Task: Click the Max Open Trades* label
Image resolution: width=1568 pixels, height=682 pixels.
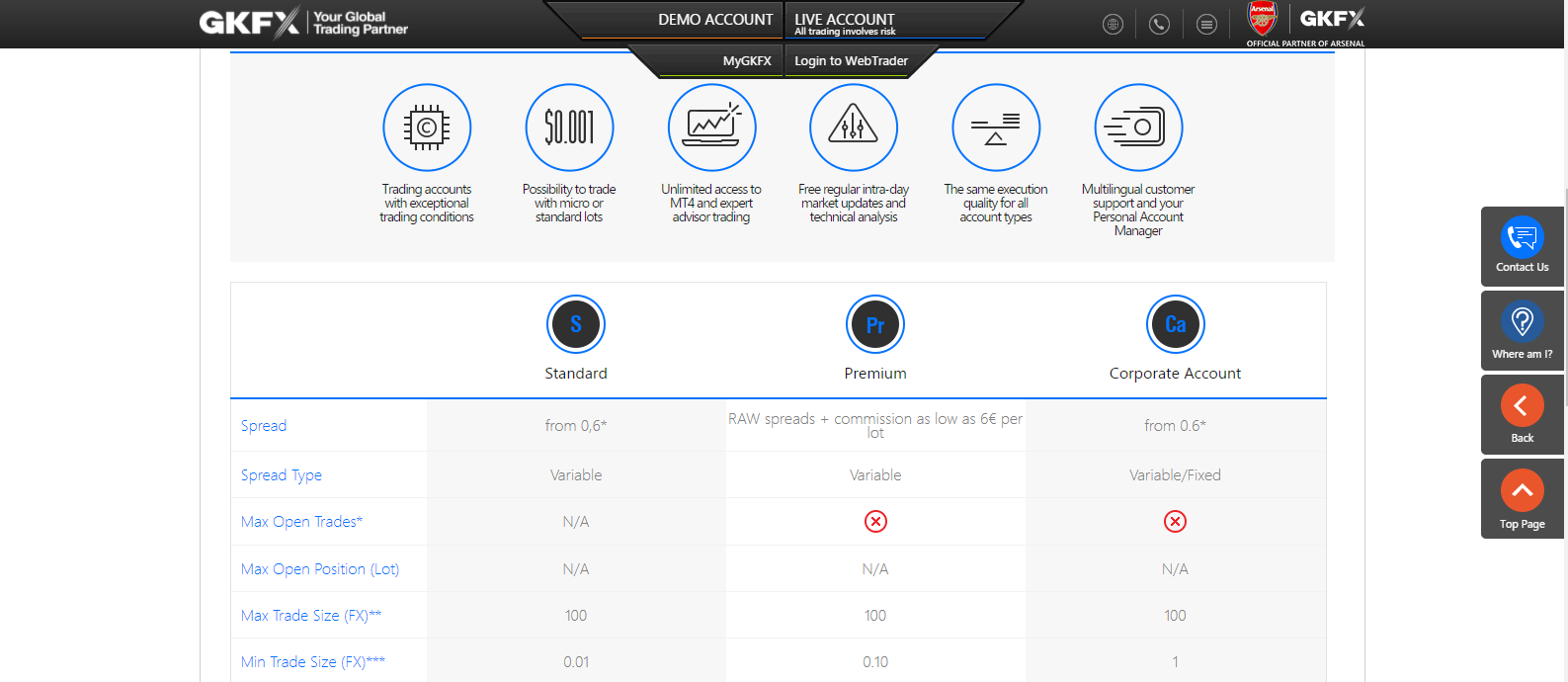Action: (x=302, y=522)
